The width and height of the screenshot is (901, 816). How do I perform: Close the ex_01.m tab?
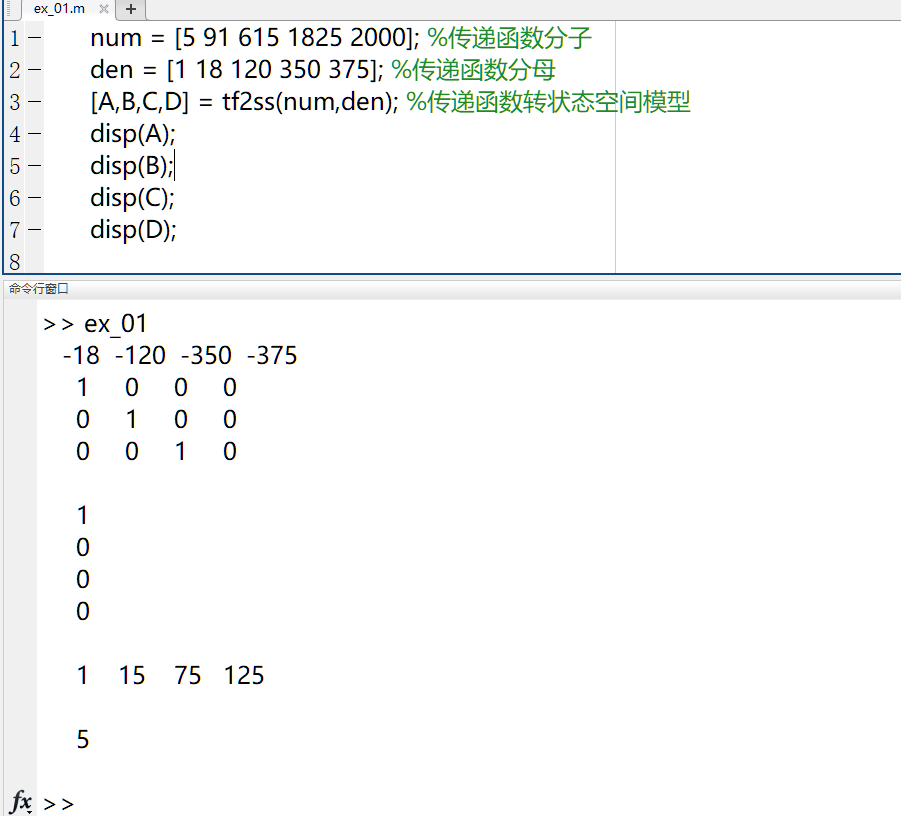[x=103, y=9]
